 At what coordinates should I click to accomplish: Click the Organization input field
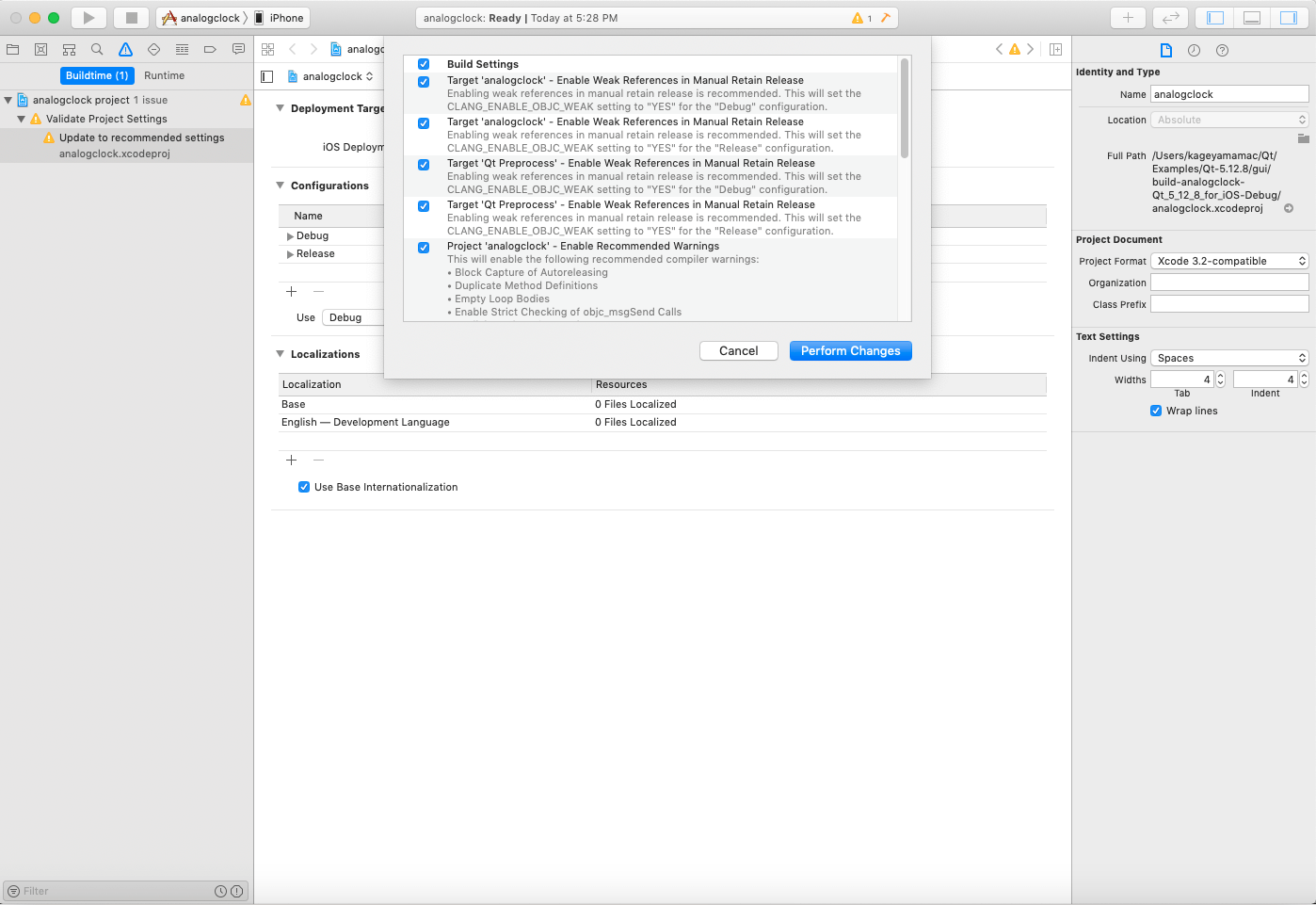point(1229,283)
